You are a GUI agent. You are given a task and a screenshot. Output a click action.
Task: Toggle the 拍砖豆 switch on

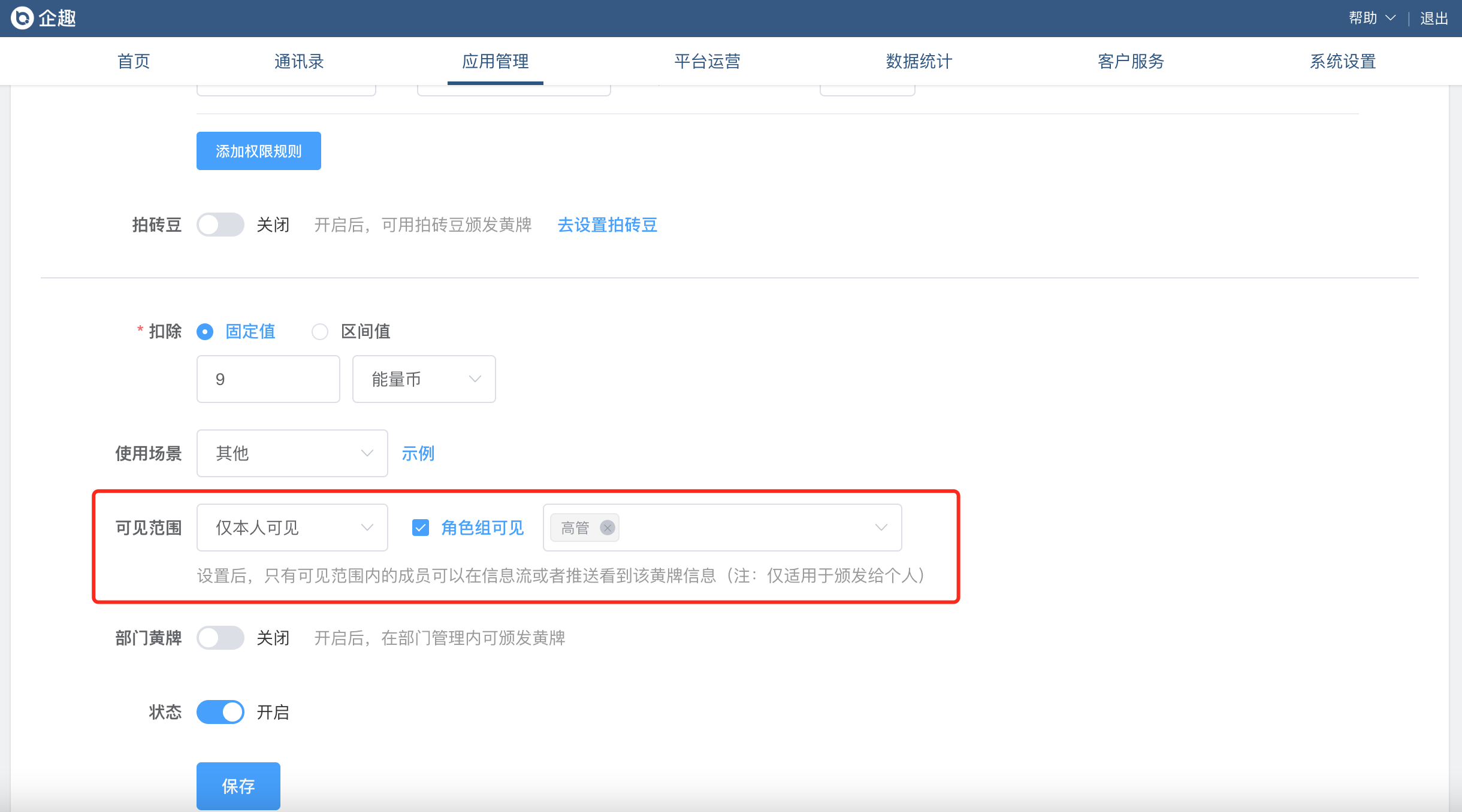point(220,225)
